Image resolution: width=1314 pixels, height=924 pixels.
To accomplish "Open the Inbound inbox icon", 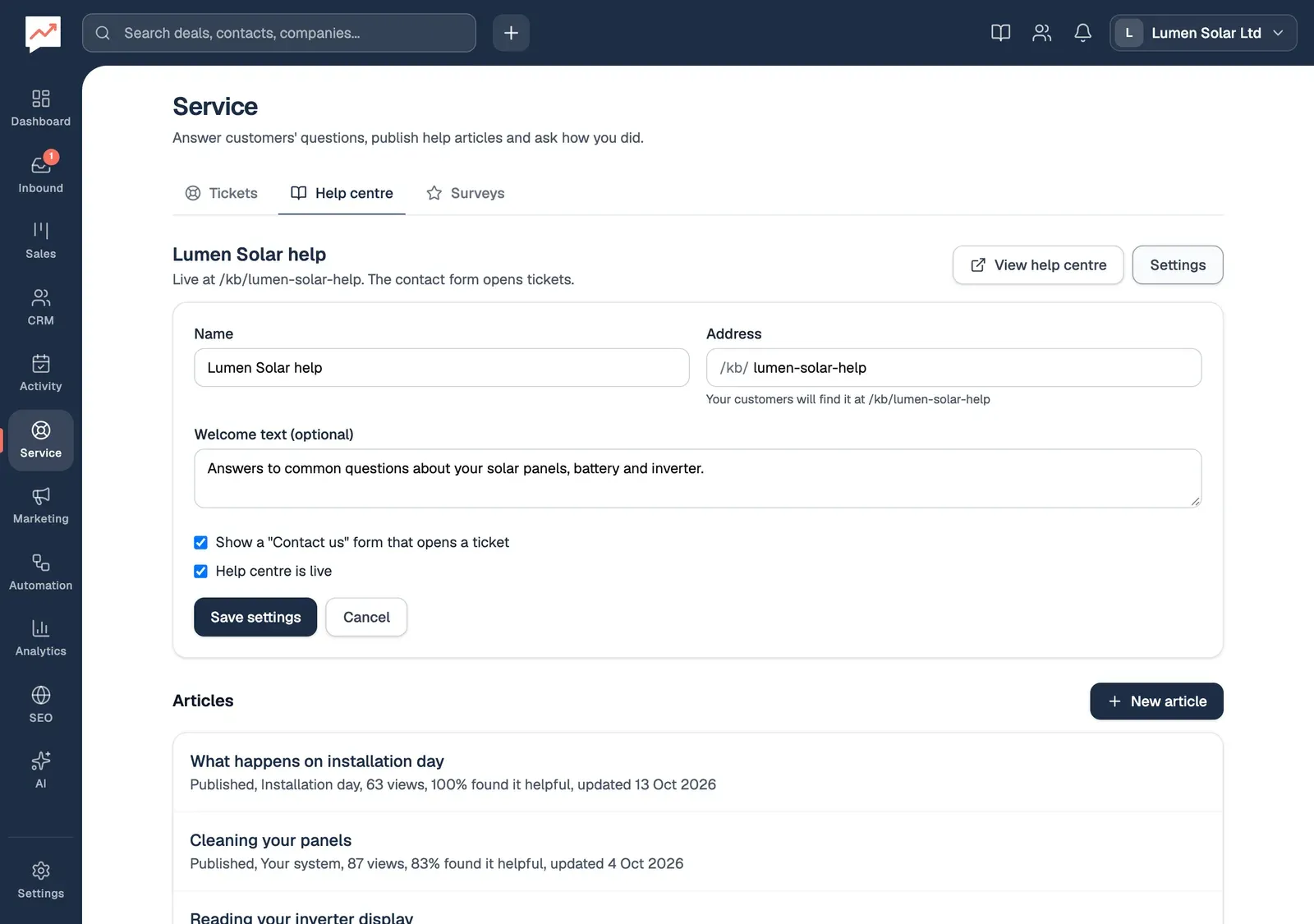I will point(40,175).
